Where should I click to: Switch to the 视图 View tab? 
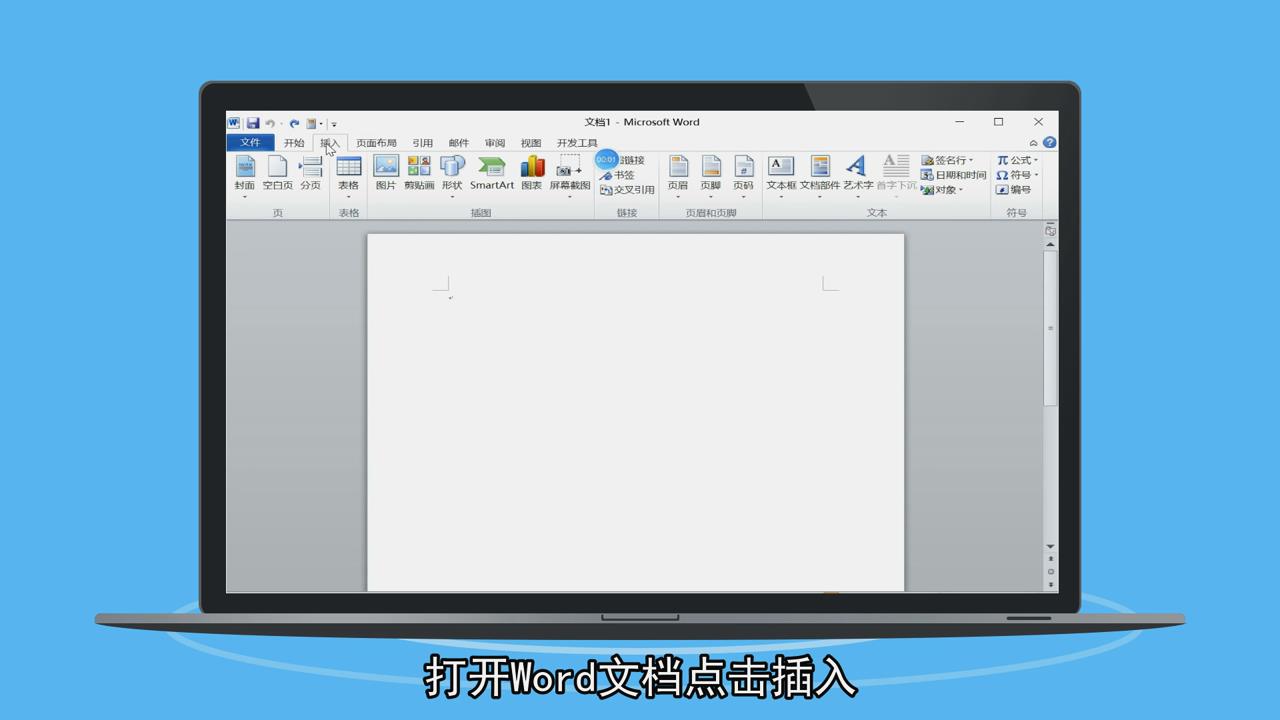[x=531, y=143]
